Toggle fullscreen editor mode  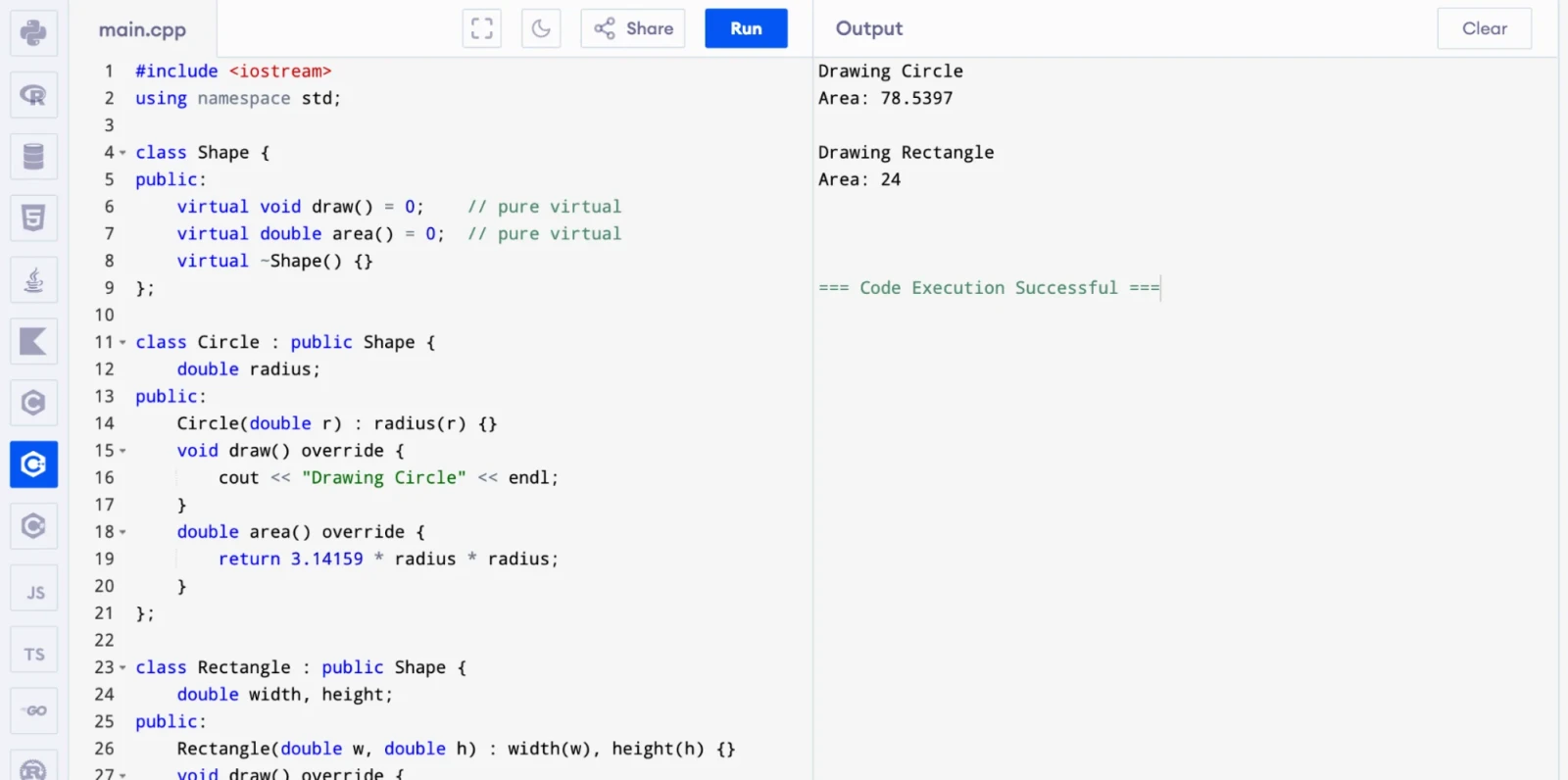point(482,28)
